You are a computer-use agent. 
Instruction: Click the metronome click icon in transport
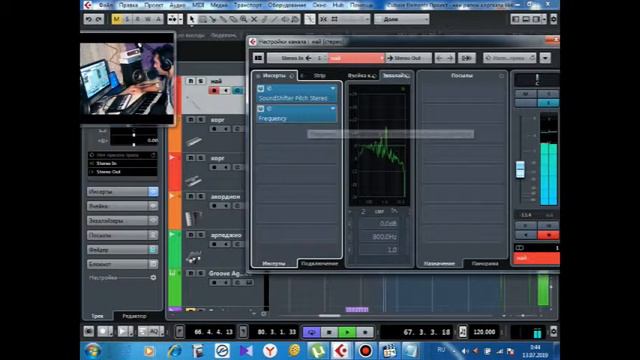462,331
